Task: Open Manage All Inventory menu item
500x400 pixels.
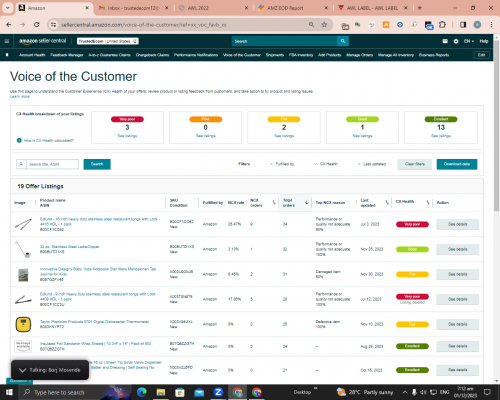Action: (396, 55)
